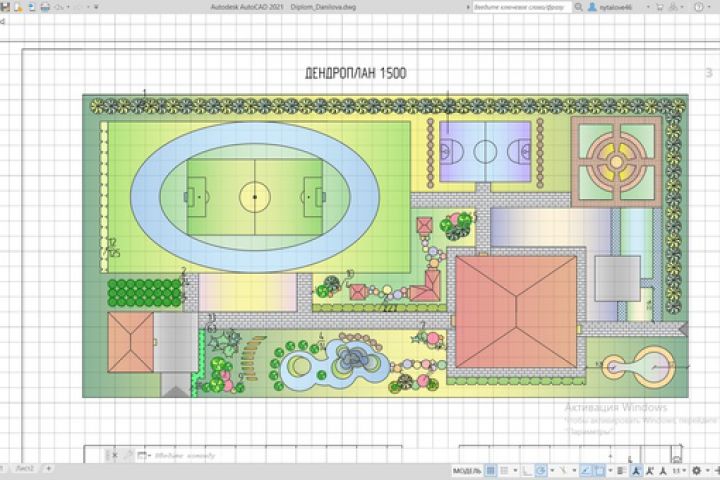Click the Undo arrow in quick access toolbar
This screenshot has width=720, height=480.
[59, 7]
